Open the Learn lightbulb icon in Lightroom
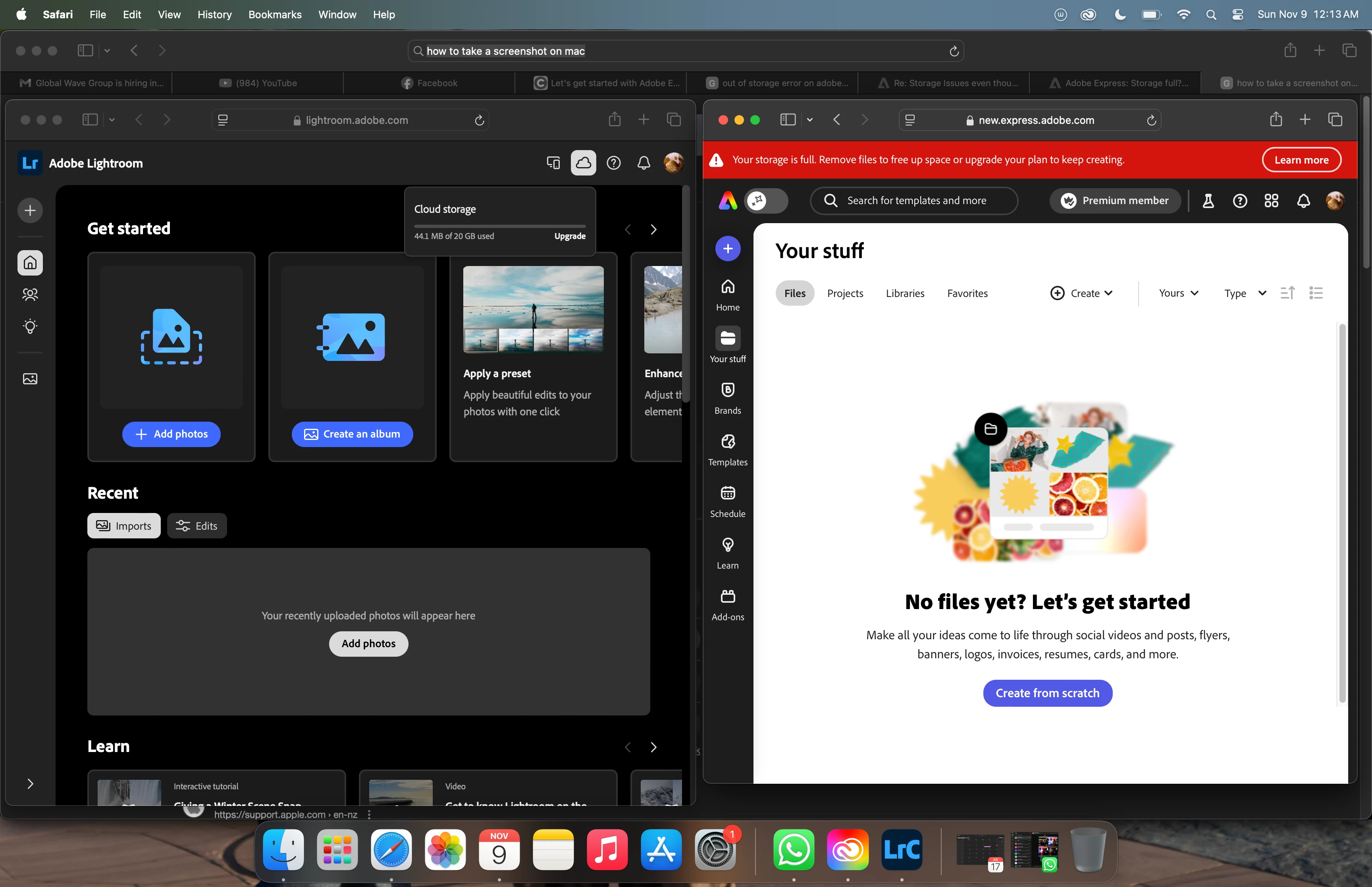The image size is (1372, 887). point(30,327)
